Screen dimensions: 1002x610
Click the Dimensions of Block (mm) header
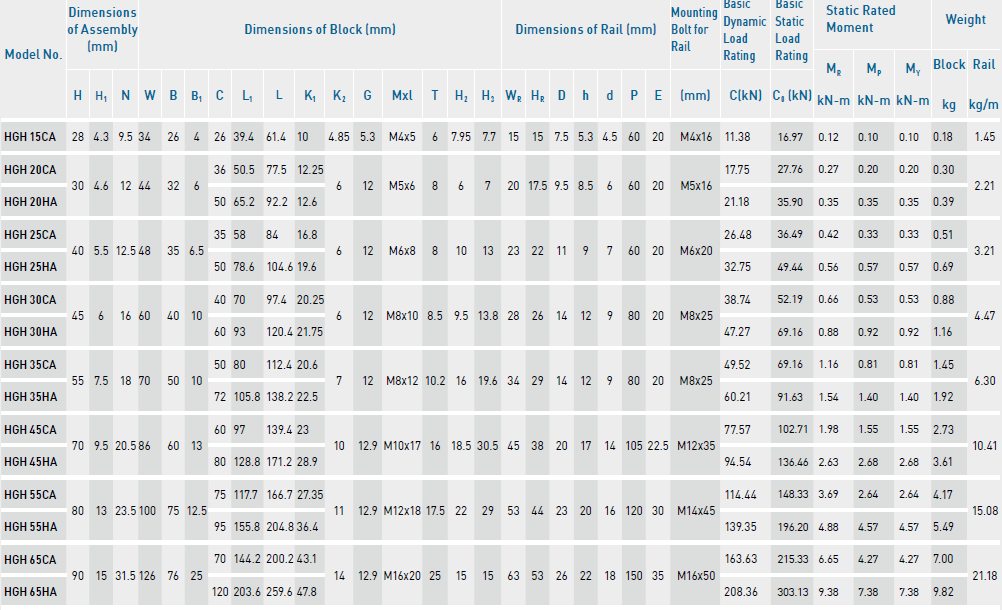(320, 30)
